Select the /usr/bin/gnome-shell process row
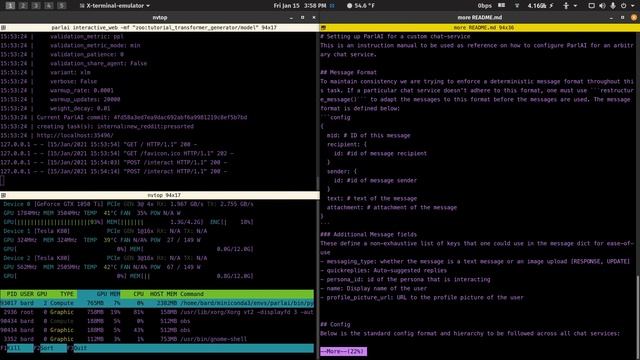Viewport: 640px width, 360px height. 157,339
